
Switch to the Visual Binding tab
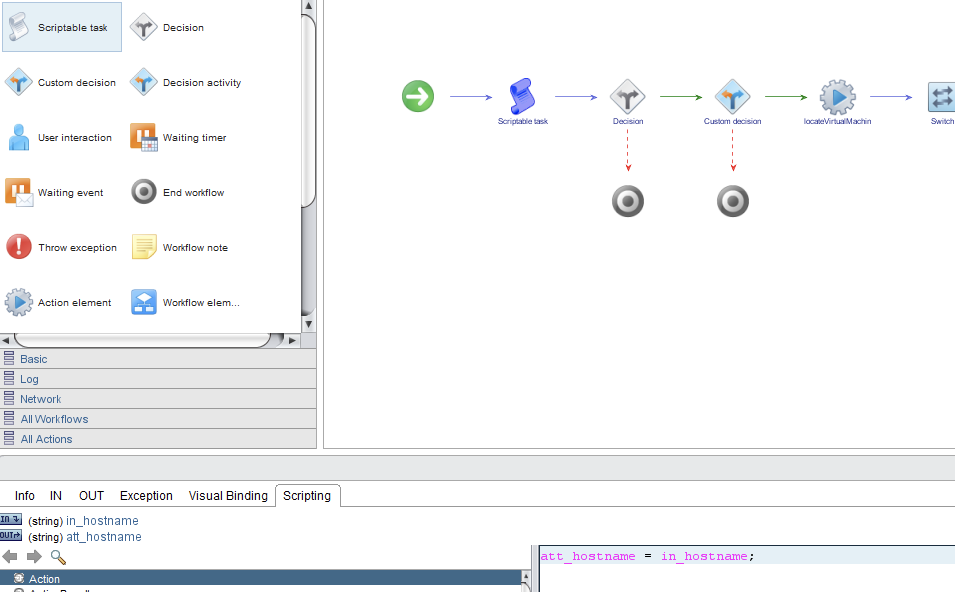pyautogui.click(x=228, y=495)
